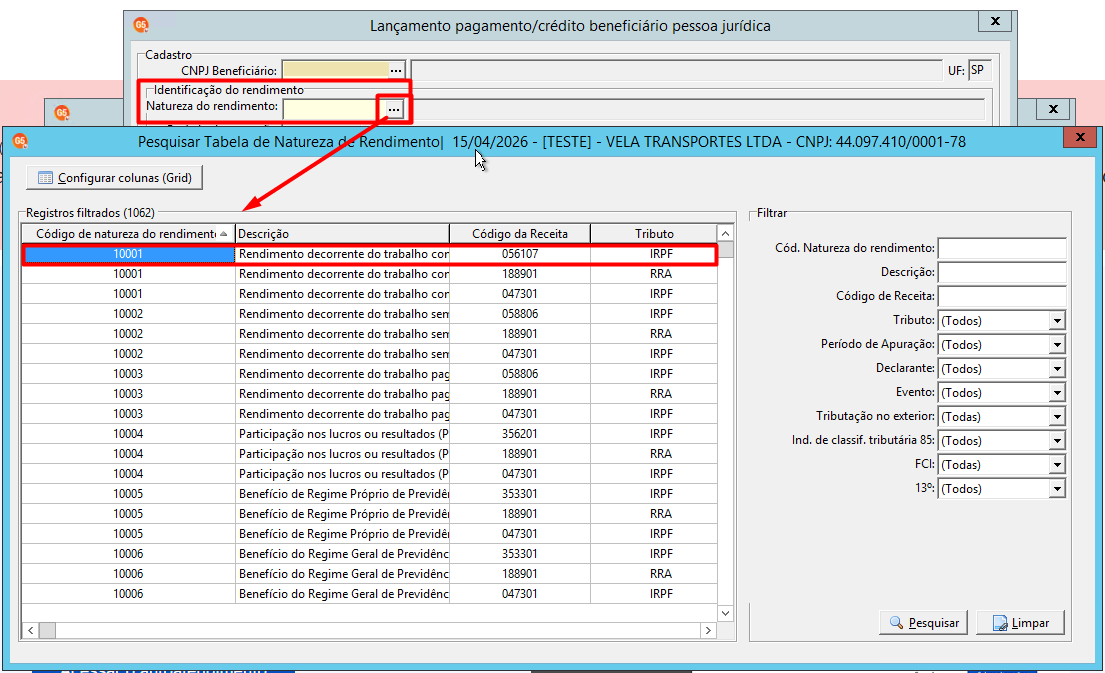Select row 10003 with receita 047301

(x=369, y=414)
